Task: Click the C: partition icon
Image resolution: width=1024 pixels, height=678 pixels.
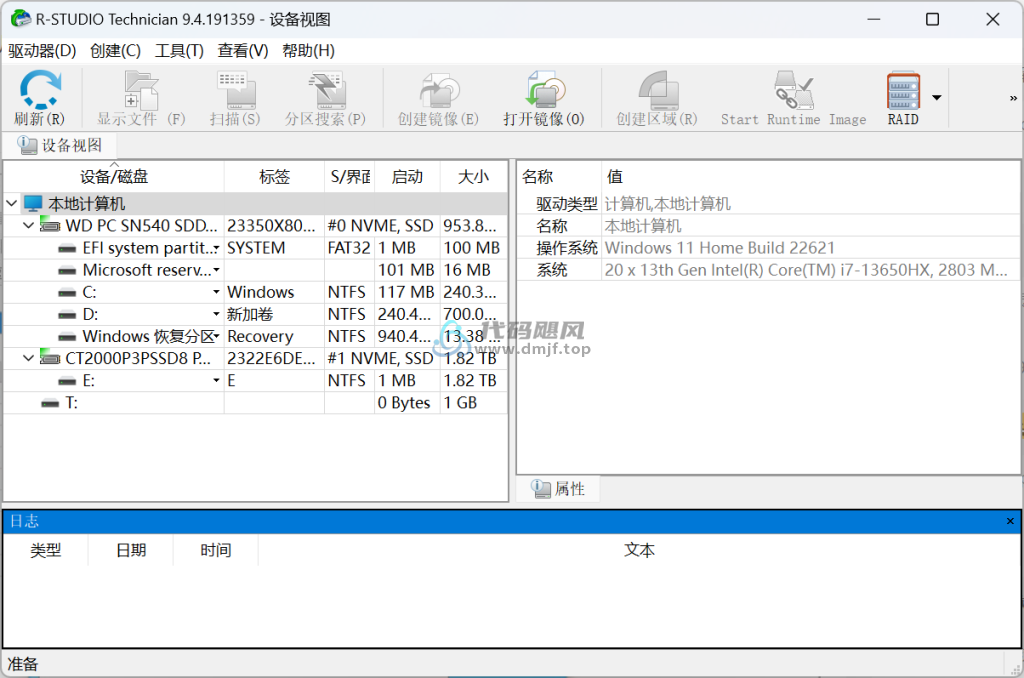Action: [x=67, y=293]
